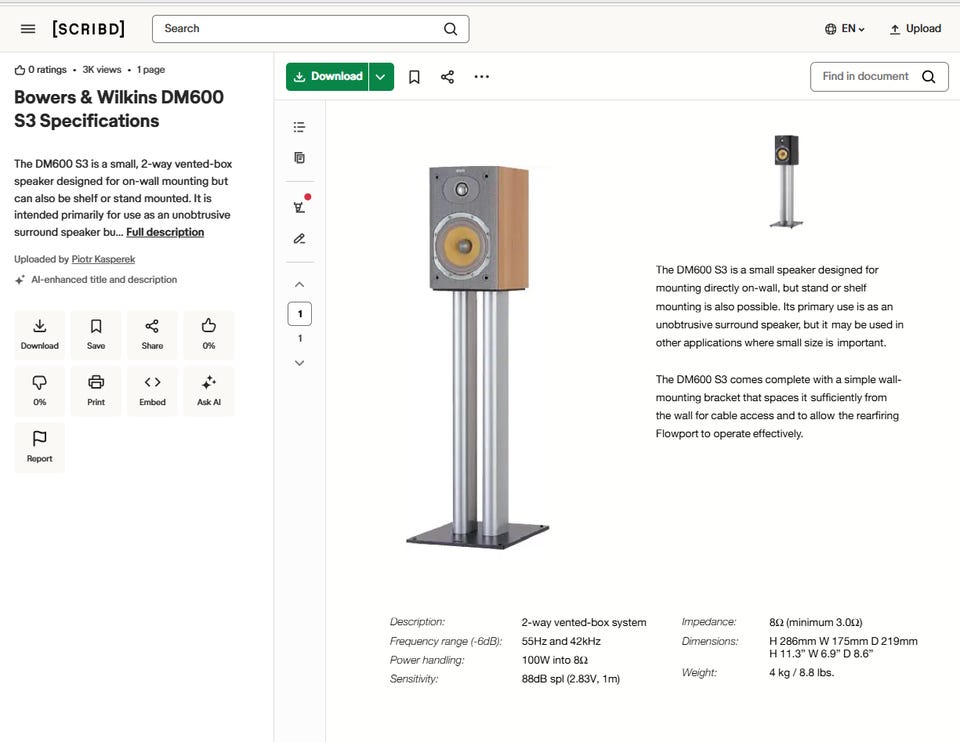This screenshot has height=742, width=960.
Task: Click 'H 286mm W 175mm D 219mm' text
Action: (843, 641)
